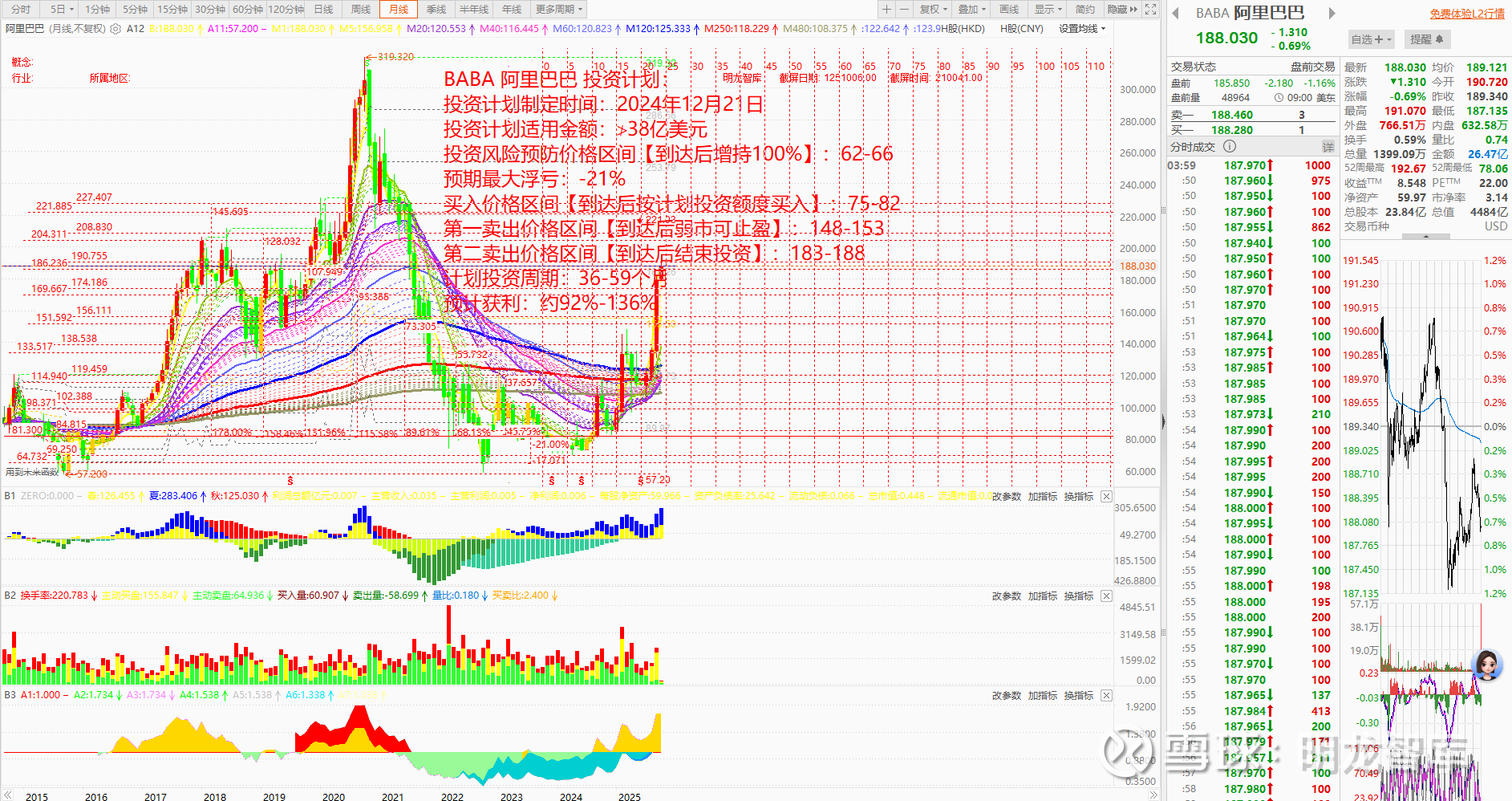Viewport: 1512px width, 801px height.
Task: Click the intraday mini price chart
Action: (x=1433, y=425)
